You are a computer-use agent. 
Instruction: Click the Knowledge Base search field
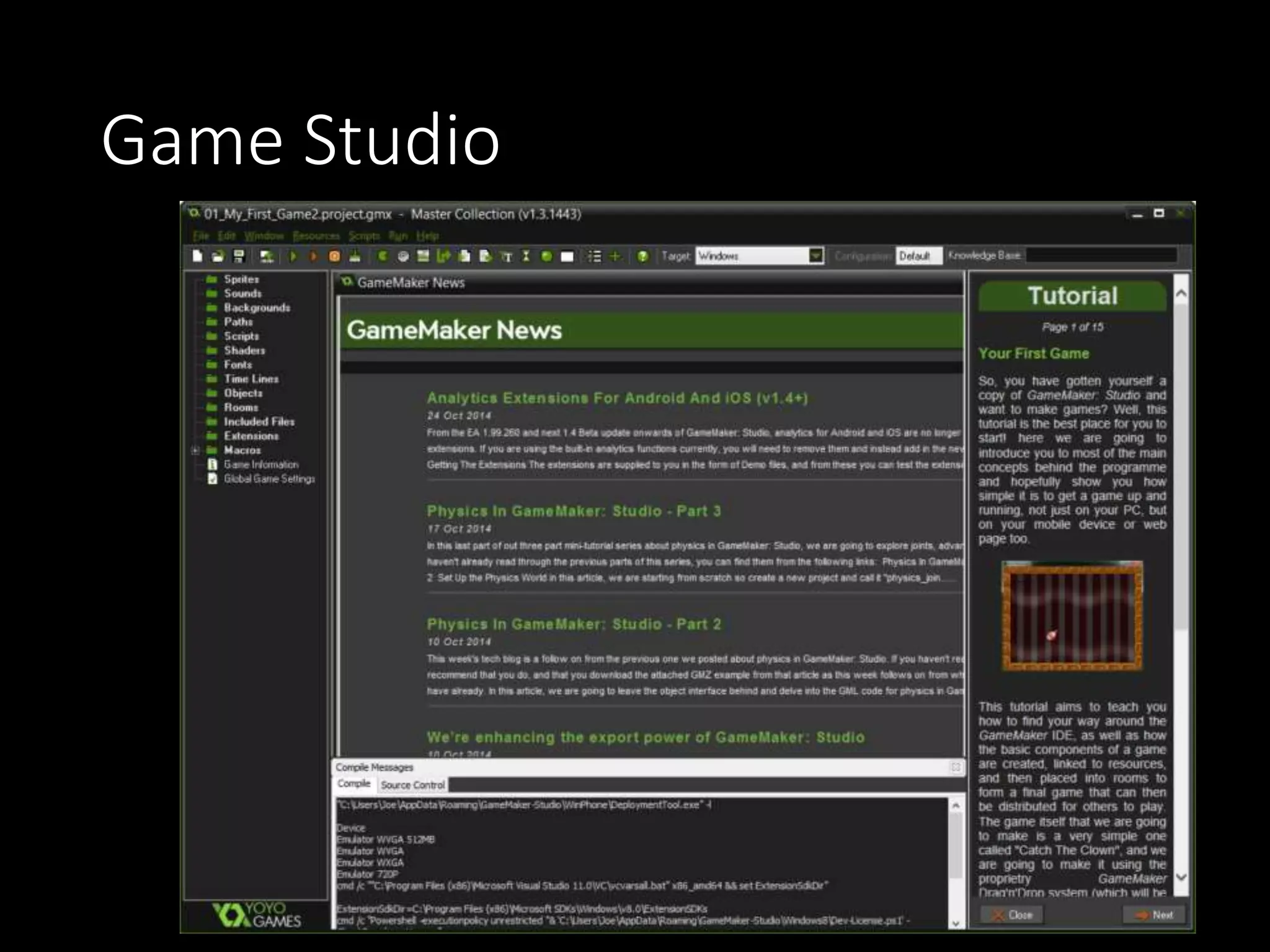1101,255
